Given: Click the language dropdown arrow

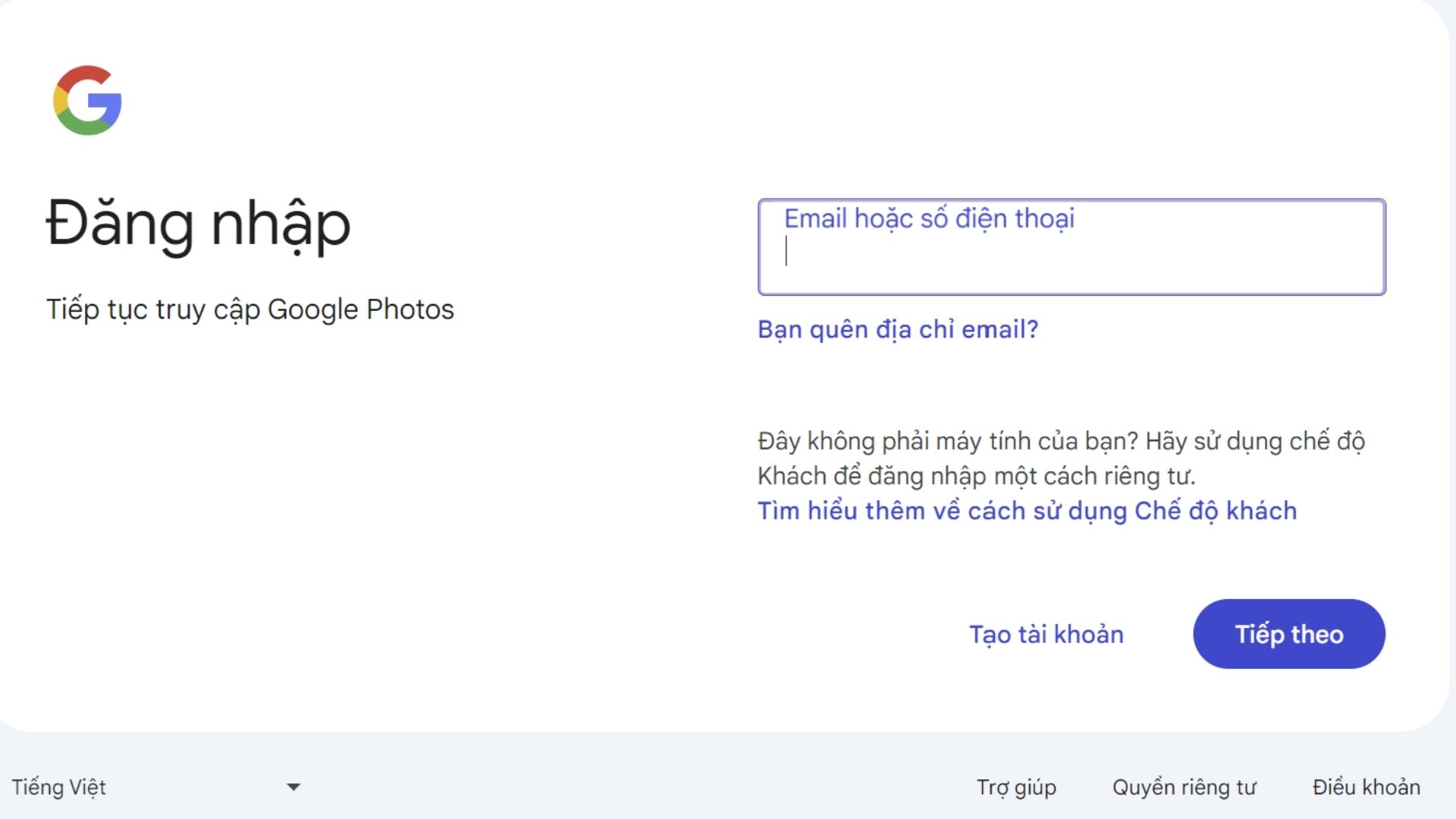Looking at the screenshot, I should pos(293,787).
